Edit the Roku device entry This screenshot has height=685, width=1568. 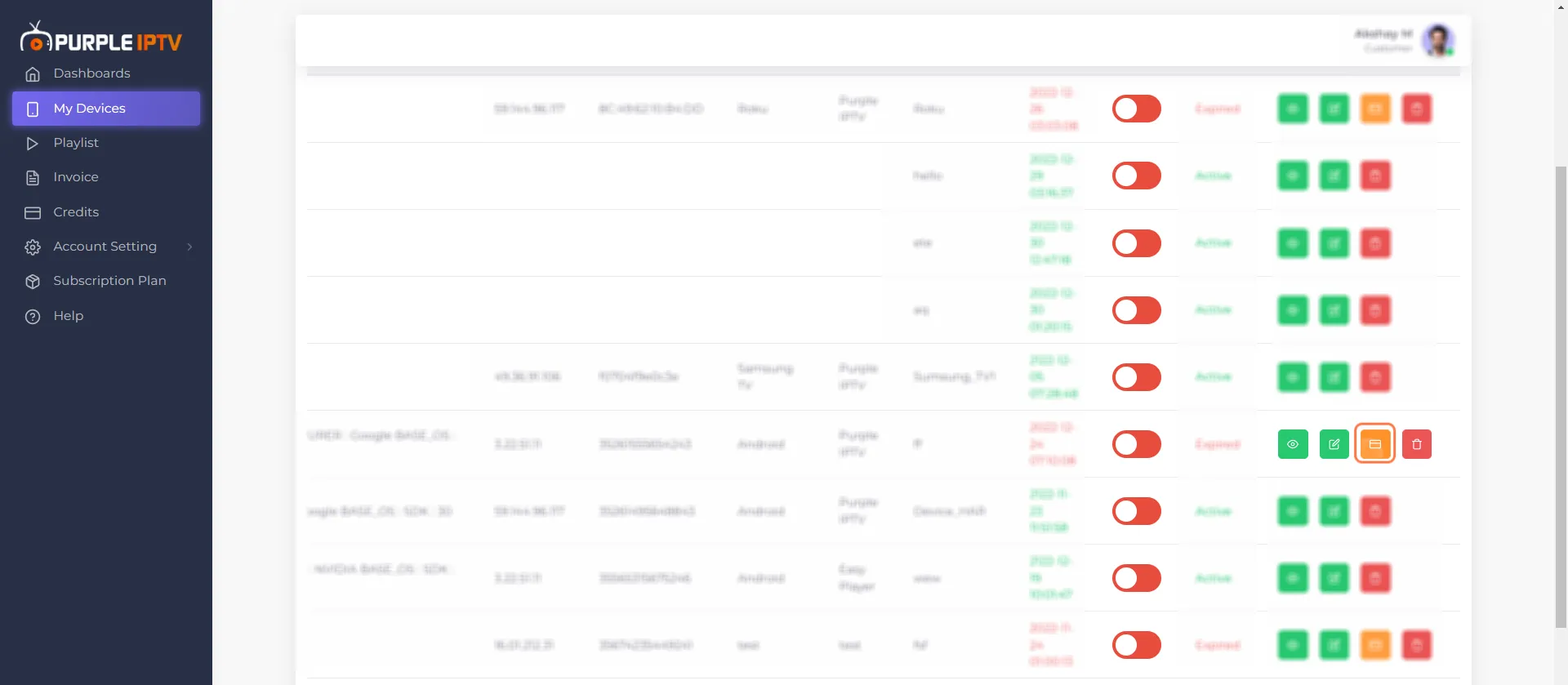(1334, 109)
